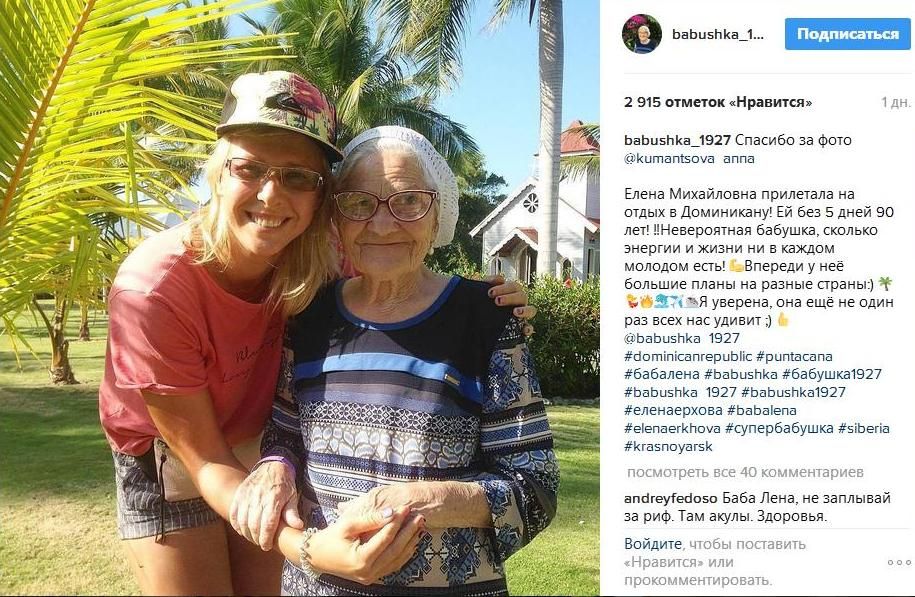Click the #puntacana hashtag
Viewport: 915px width, 597px height.
click(x=794, y=357)
